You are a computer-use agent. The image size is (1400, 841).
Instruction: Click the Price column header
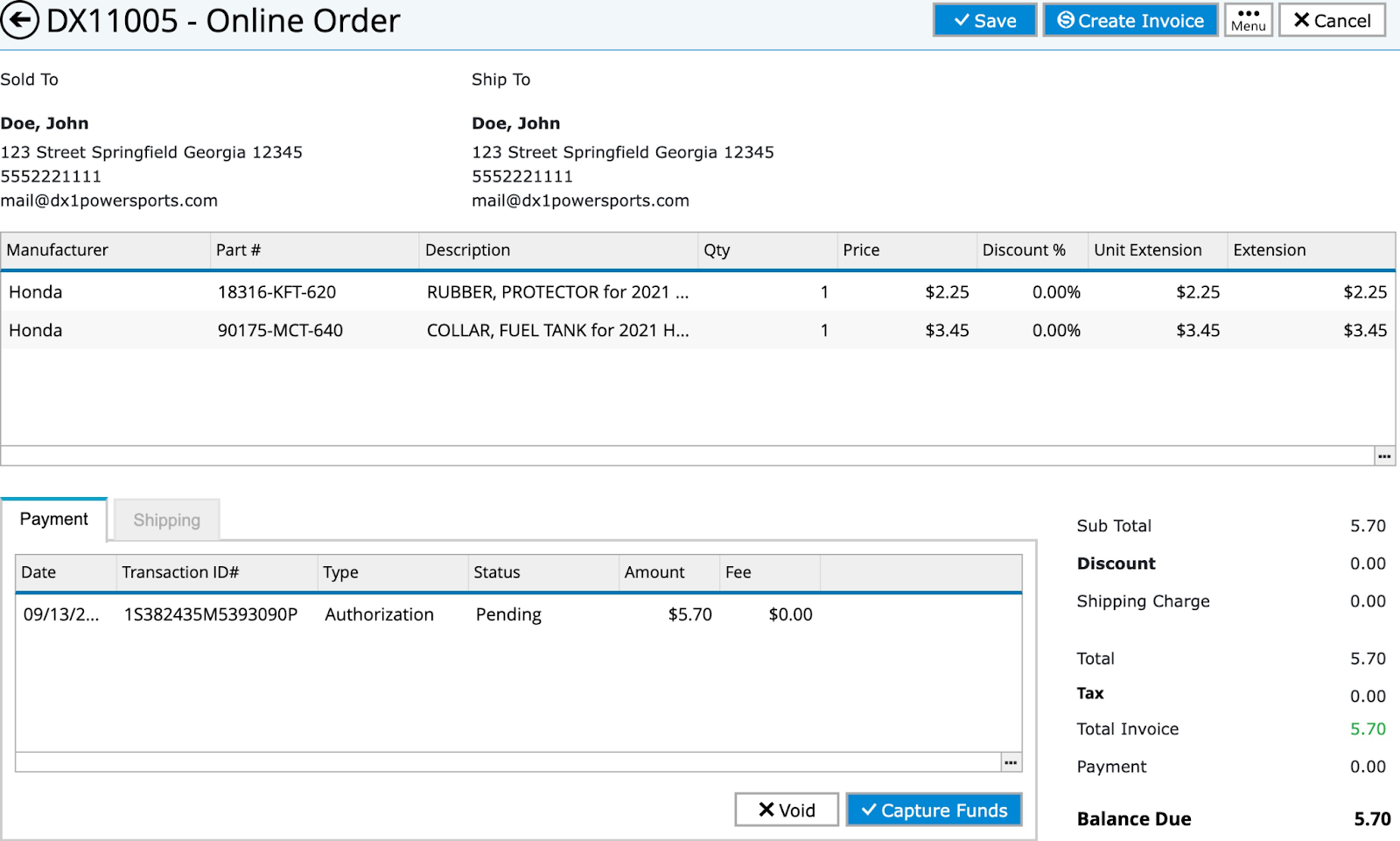906,250
